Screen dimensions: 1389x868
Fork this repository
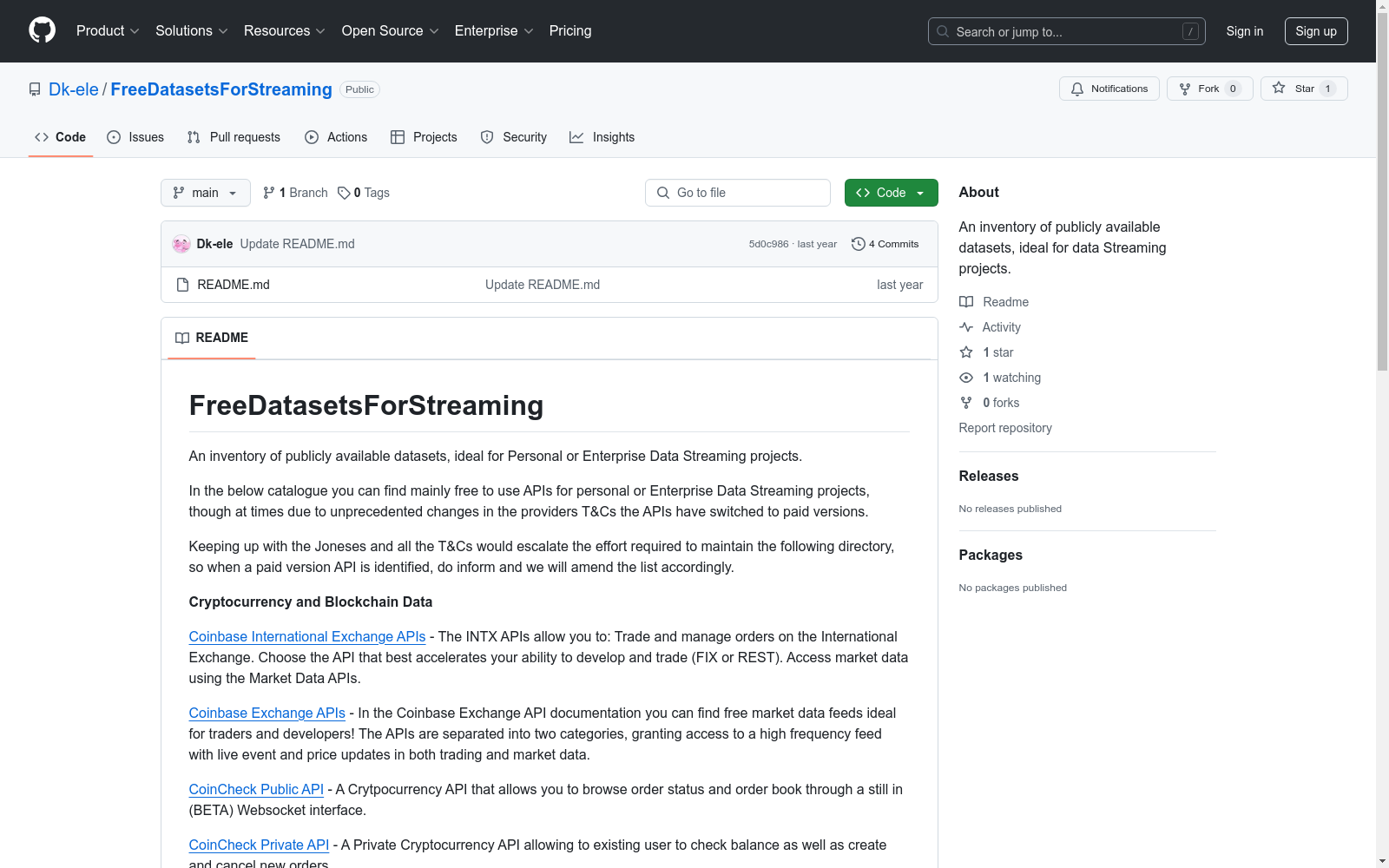click(1210, 89)
